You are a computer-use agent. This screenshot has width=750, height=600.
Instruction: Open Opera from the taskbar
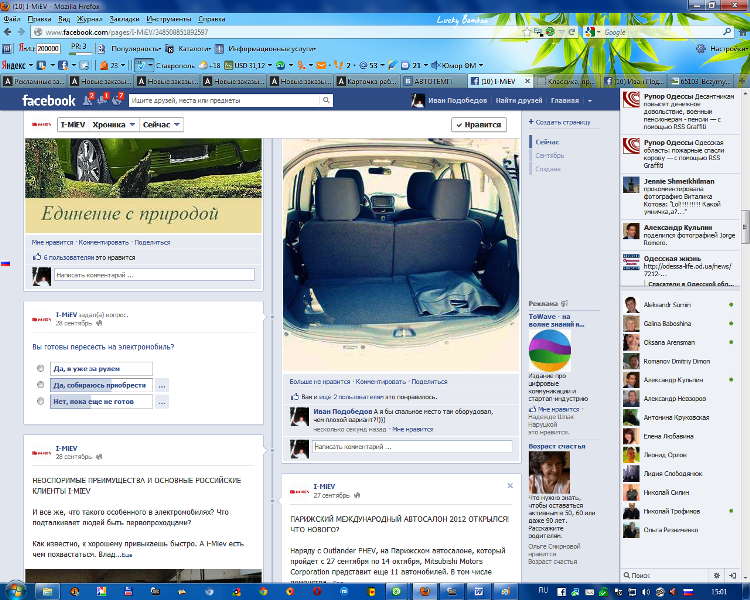317,591
